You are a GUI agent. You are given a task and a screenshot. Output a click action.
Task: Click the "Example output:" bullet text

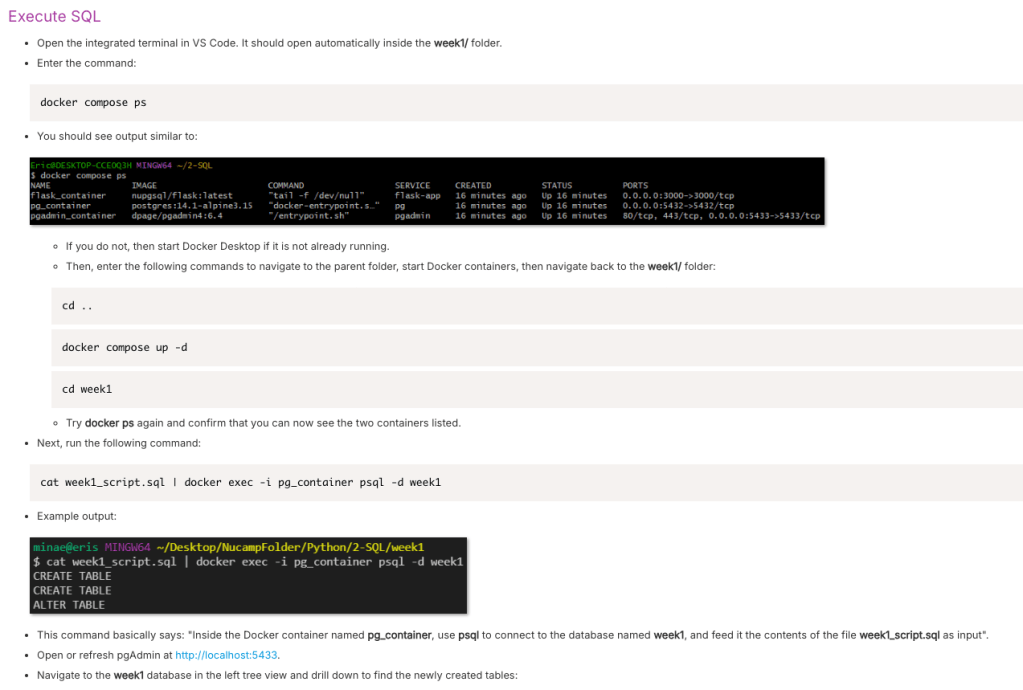[x=77, y=516]
